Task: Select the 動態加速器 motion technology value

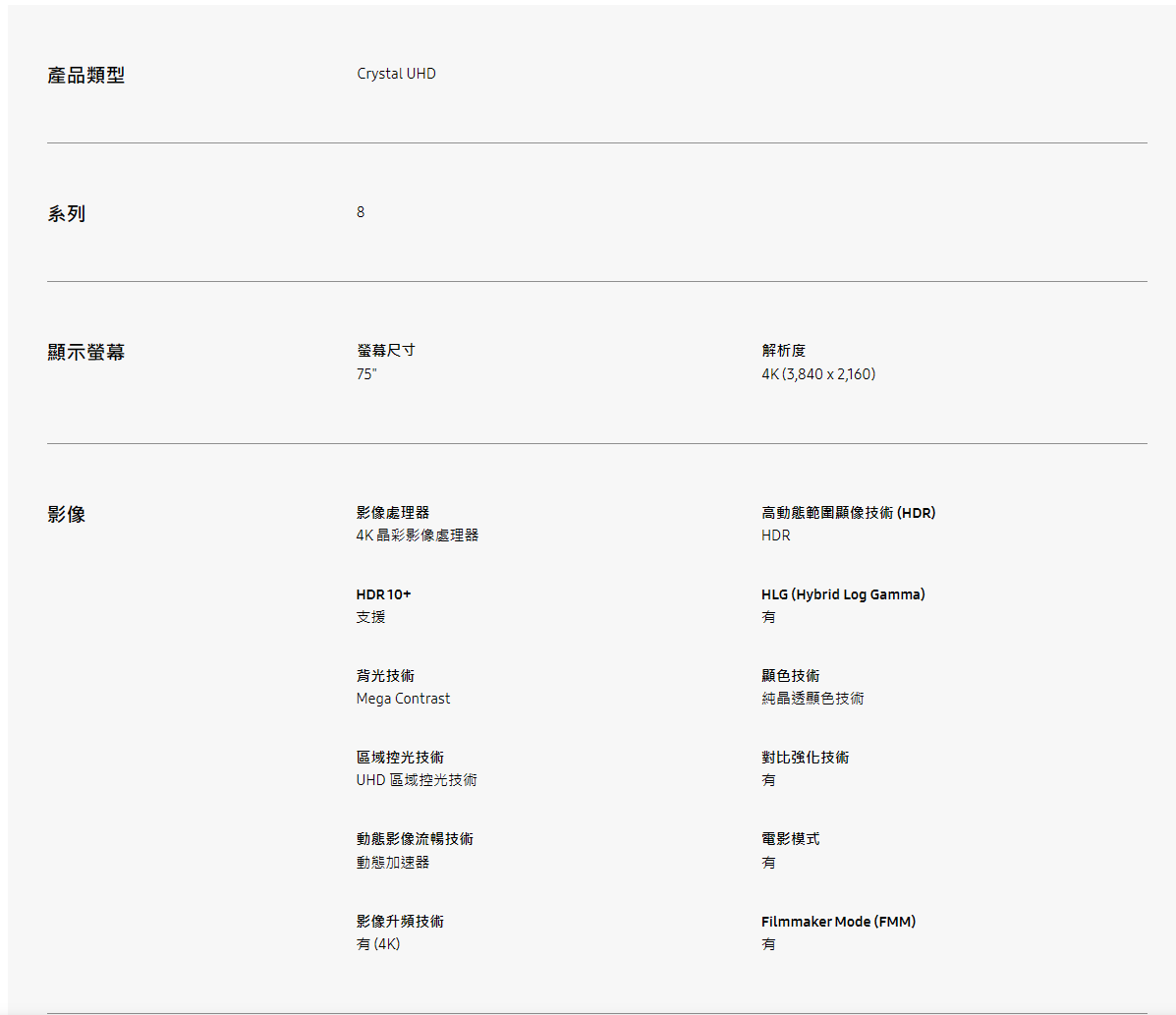Action: pos(392,863)
